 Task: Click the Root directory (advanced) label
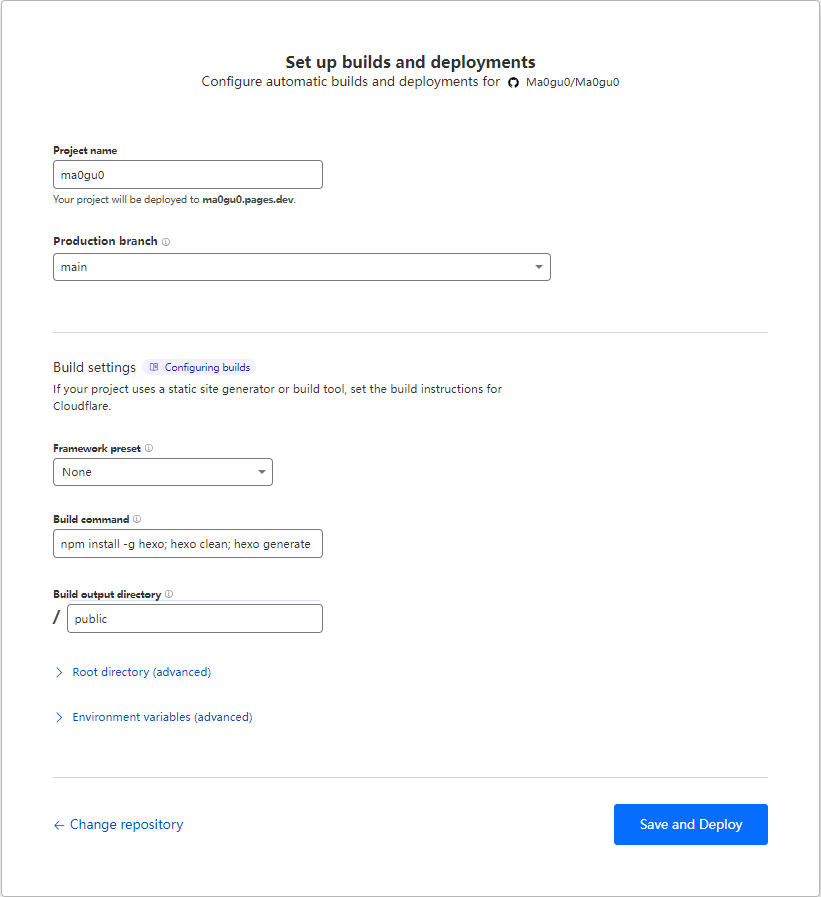pyautogui.click(x=141, y=672)
